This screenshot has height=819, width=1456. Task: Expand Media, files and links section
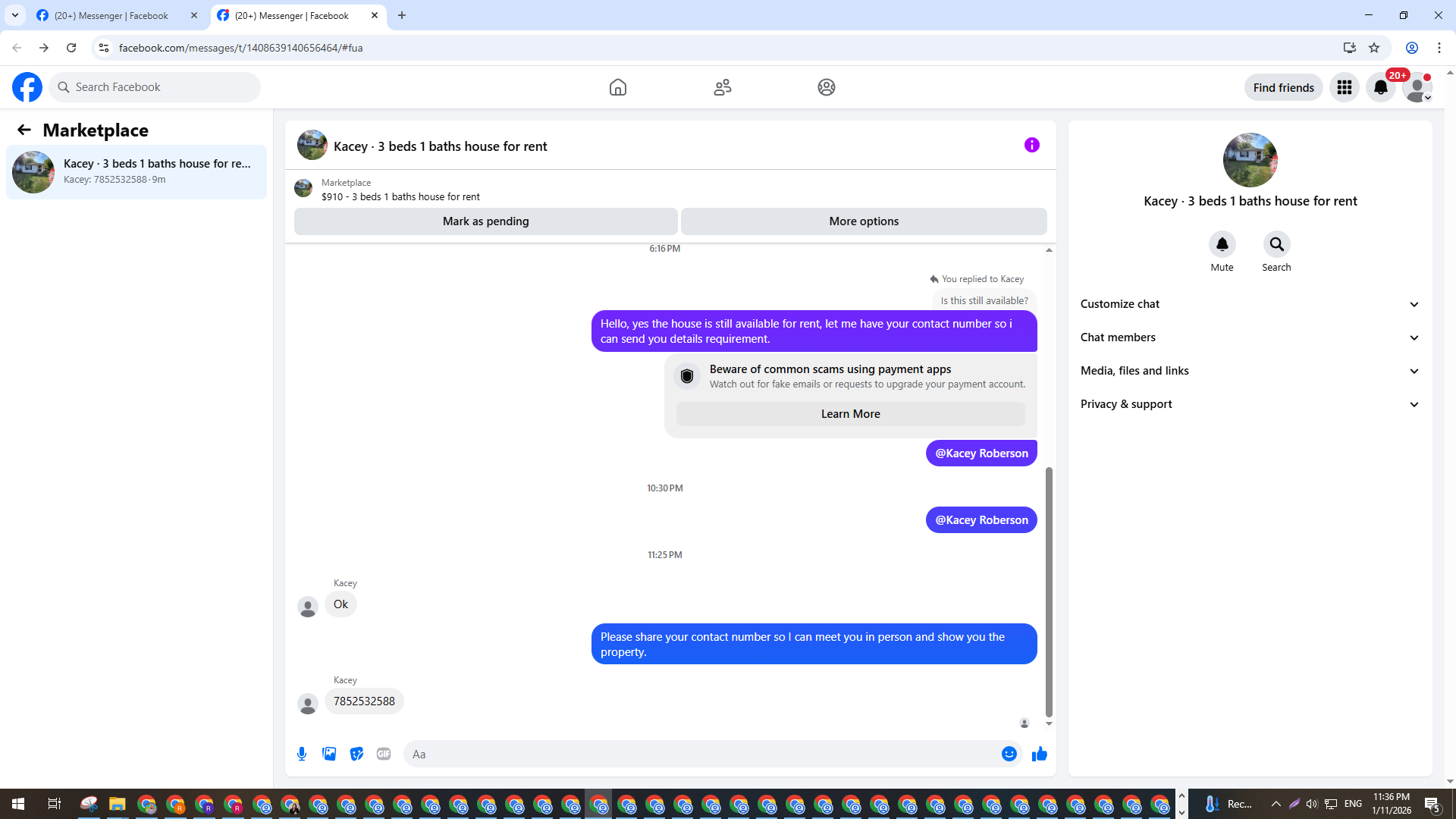point(1250,371)
